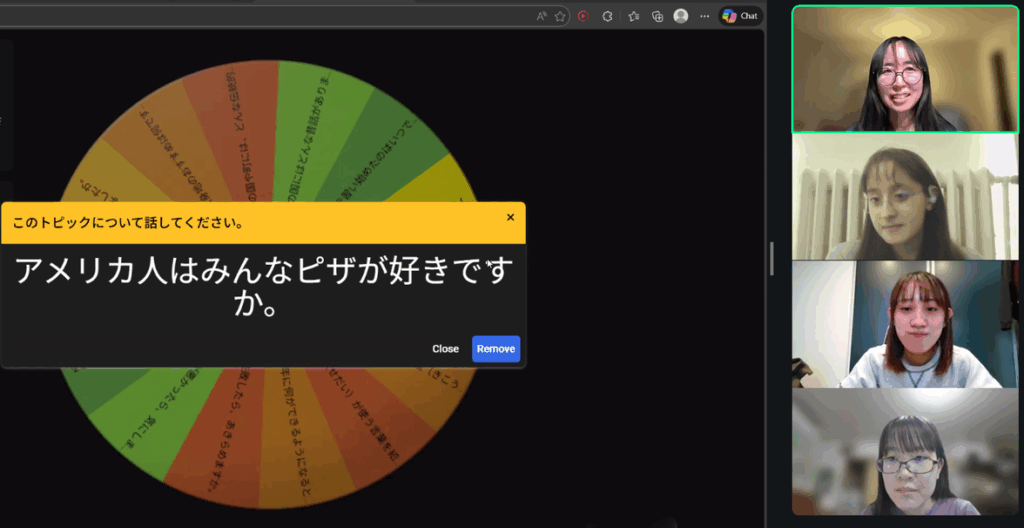Select the second participant's video tile
This screenshot has height=528, width=1024.
[905, 197]
